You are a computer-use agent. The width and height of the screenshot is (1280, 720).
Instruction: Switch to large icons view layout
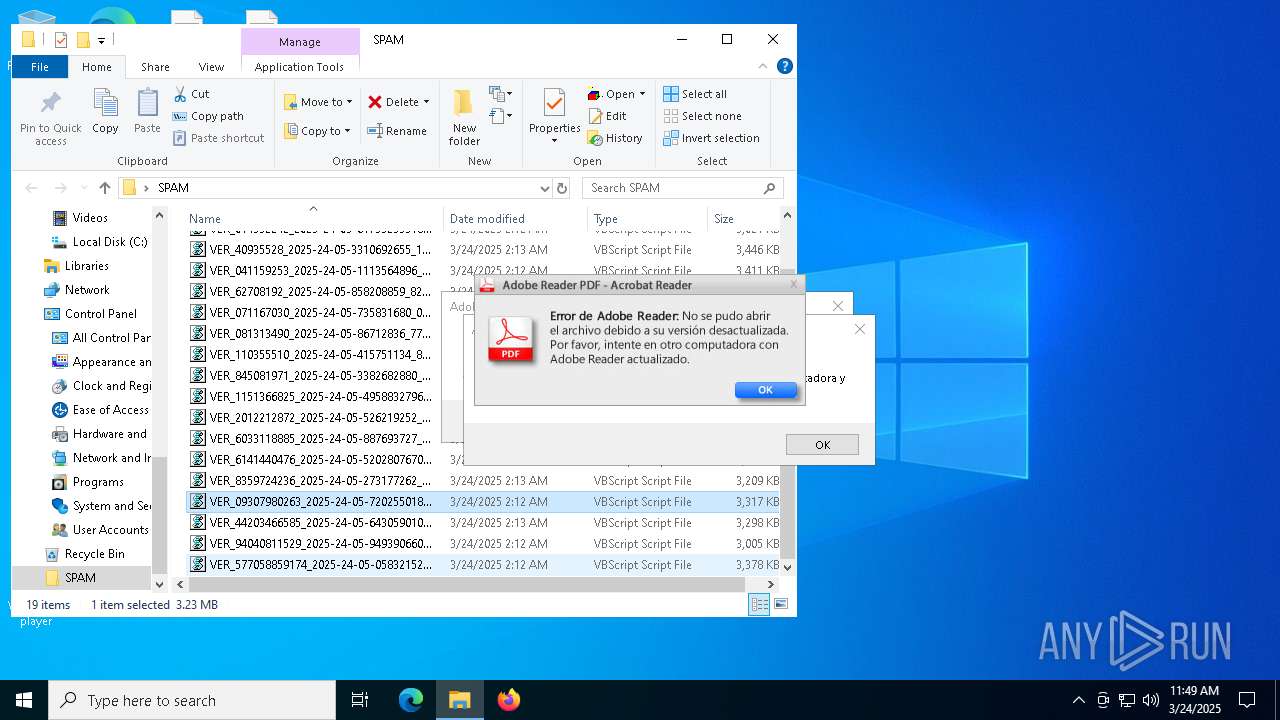pos(781,604)
